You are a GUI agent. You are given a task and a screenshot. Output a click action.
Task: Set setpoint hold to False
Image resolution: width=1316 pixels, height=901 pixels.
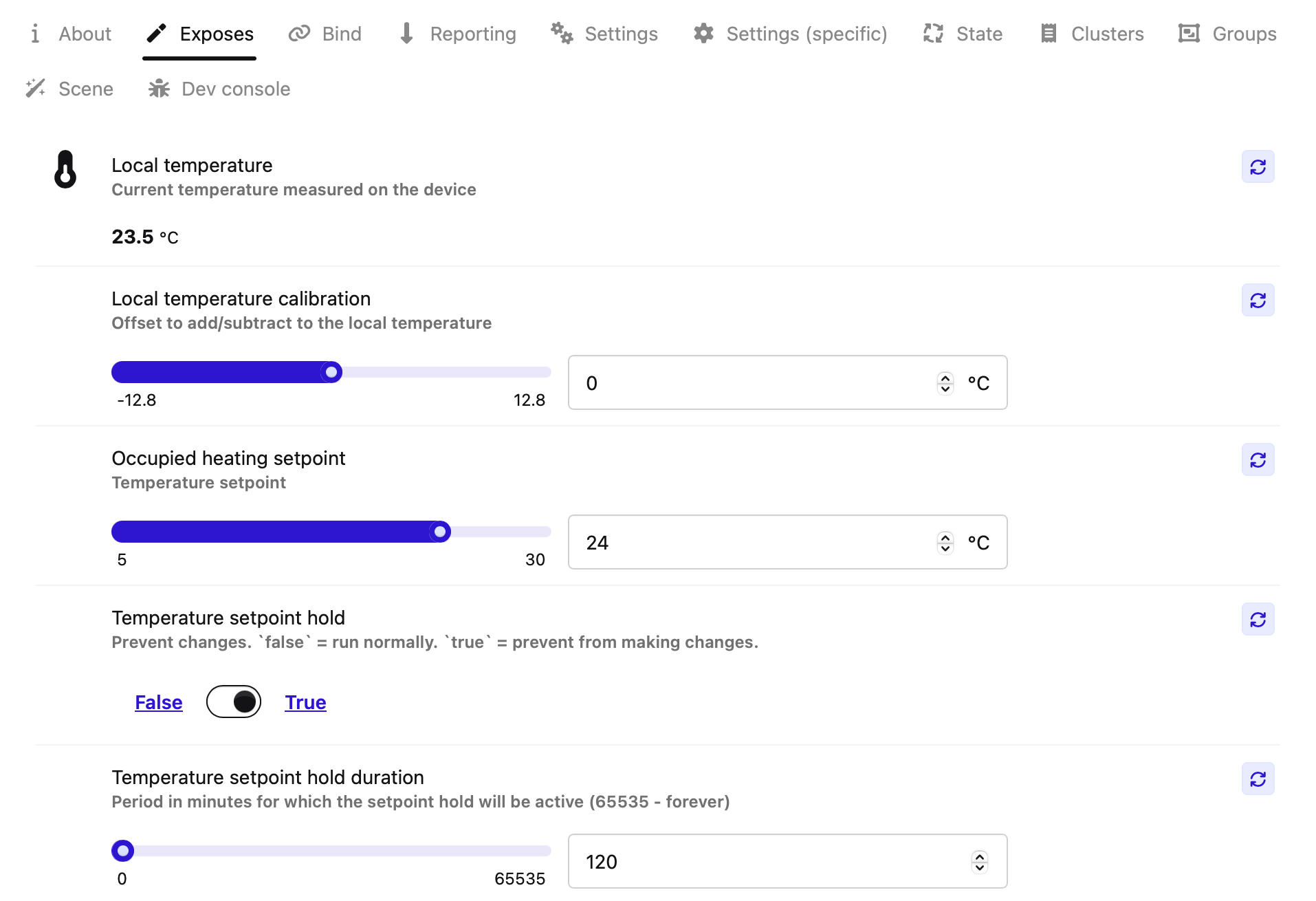[x=159, y=702]
